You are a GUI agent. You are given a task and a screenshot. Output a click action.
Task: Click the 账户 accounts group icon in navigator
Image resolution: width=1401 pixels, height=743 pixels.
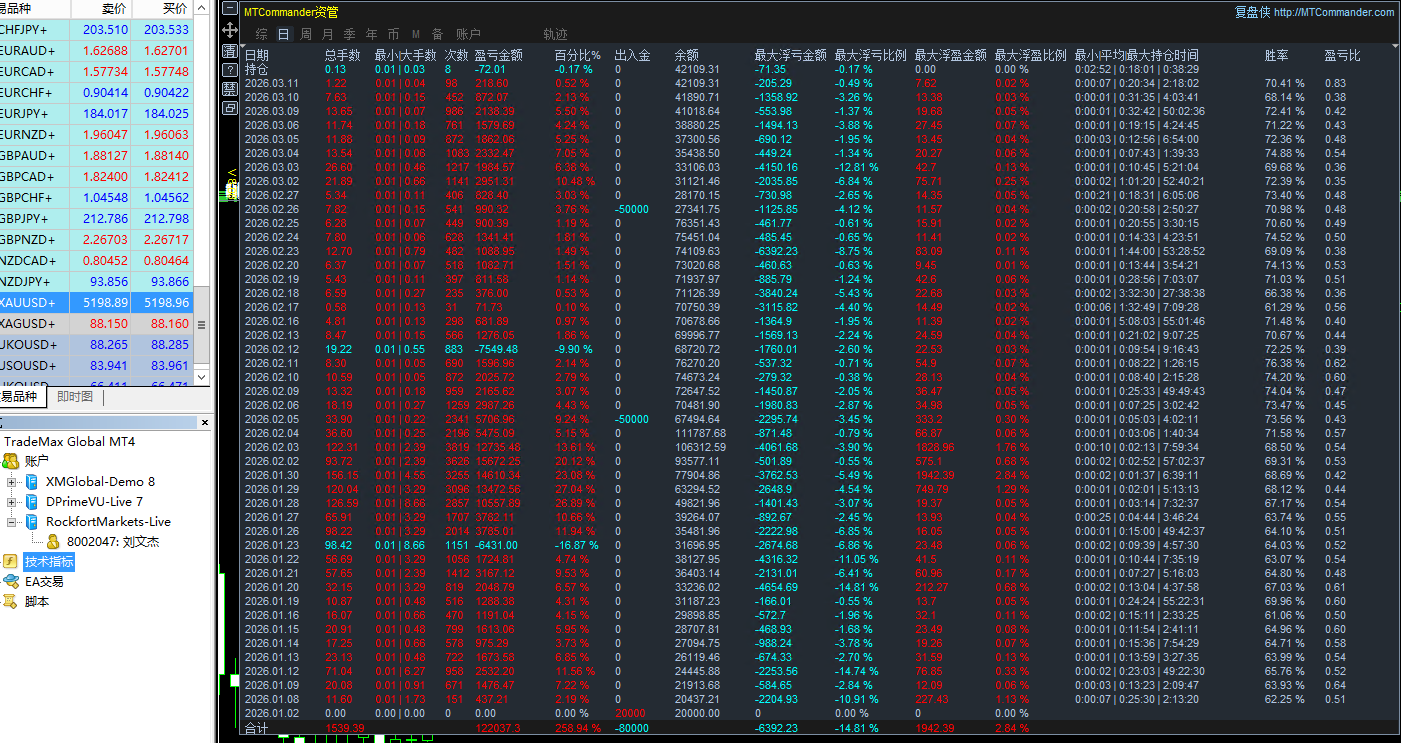point(11,461)
